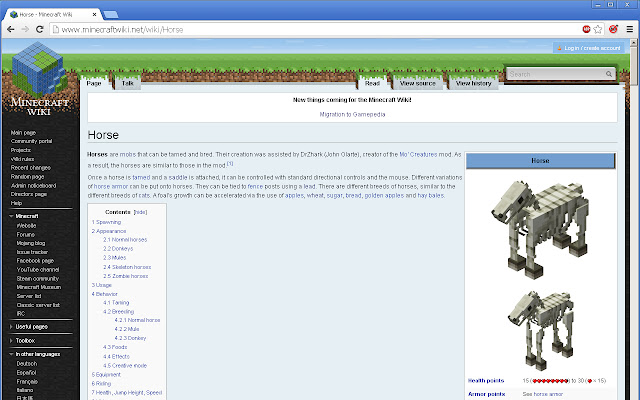Jump to 4.1 Taming section
640x400 pixels.
click(116, 302)
